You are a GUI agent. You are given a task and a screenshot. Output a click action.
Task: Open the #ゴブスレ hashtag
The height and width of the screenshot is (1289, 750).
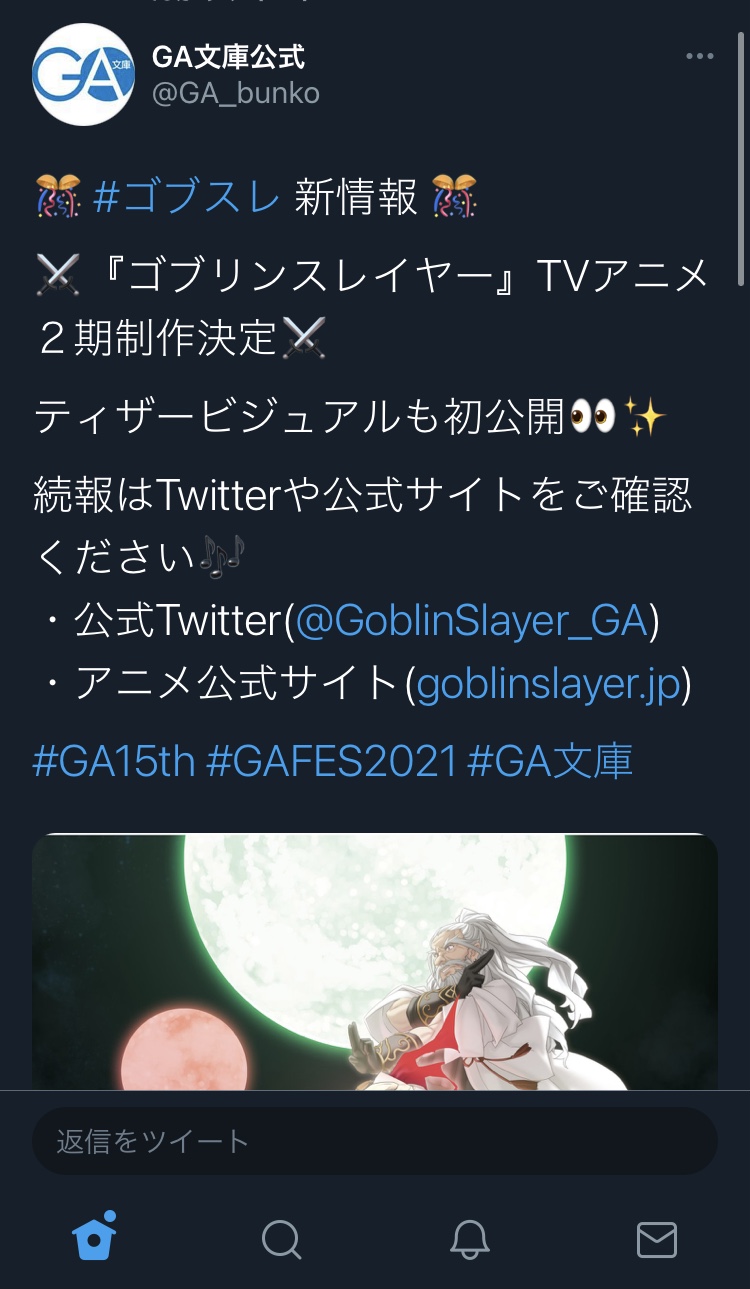pyautogui.click(x=187, y=198)
